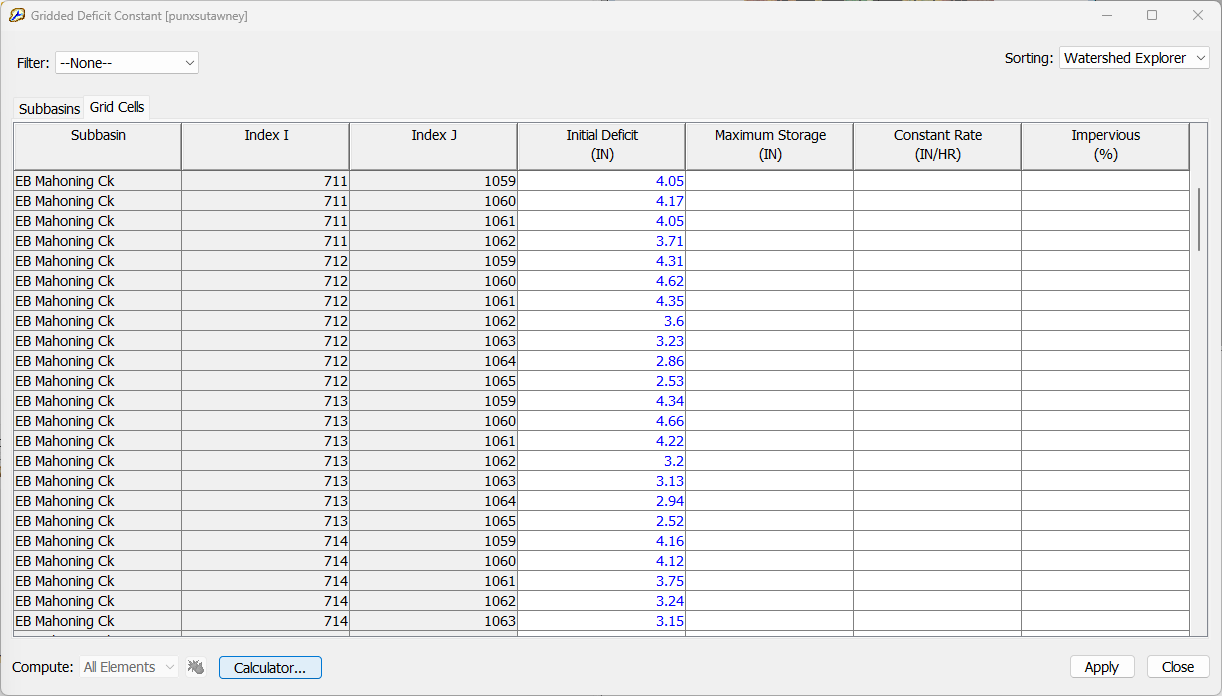Click the Maximum Storage (IN) column header
This screenshot has width=1222, height=696.
point(770,146)
